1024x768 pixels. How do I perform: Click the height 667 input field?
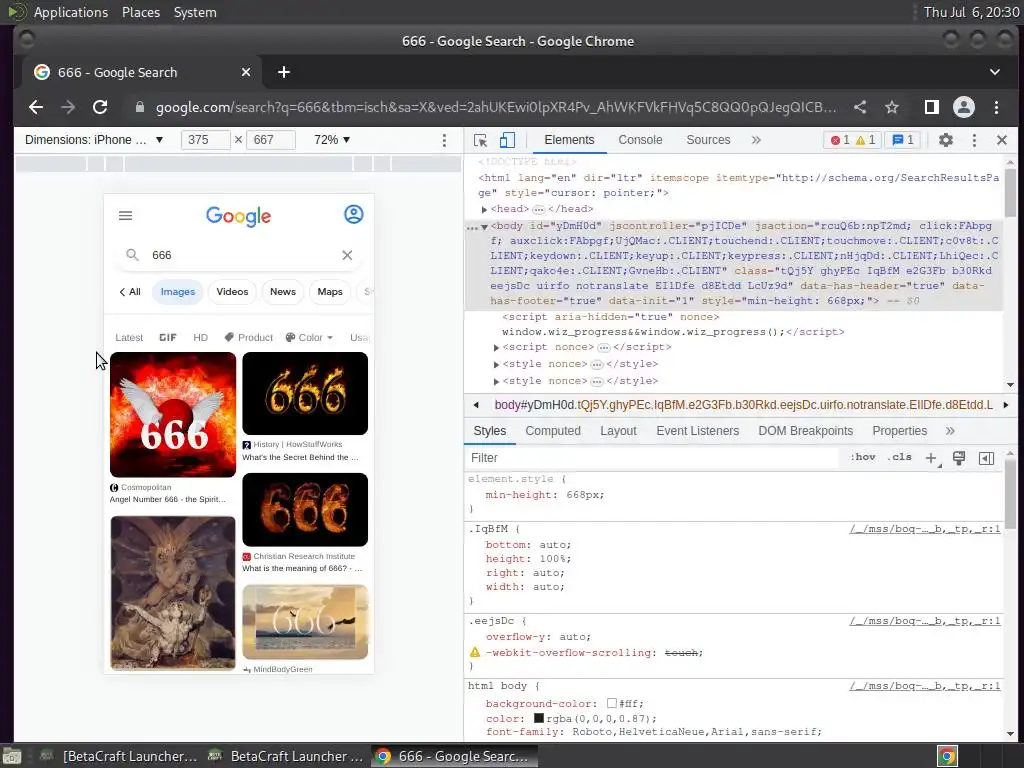click(x=270, y=140)
